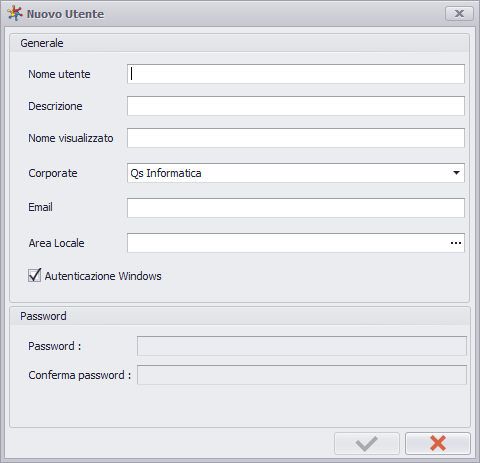Screen dimensions: 480x463
Task: Open the Qs Informatica combo box
Action: coord(296,173)
